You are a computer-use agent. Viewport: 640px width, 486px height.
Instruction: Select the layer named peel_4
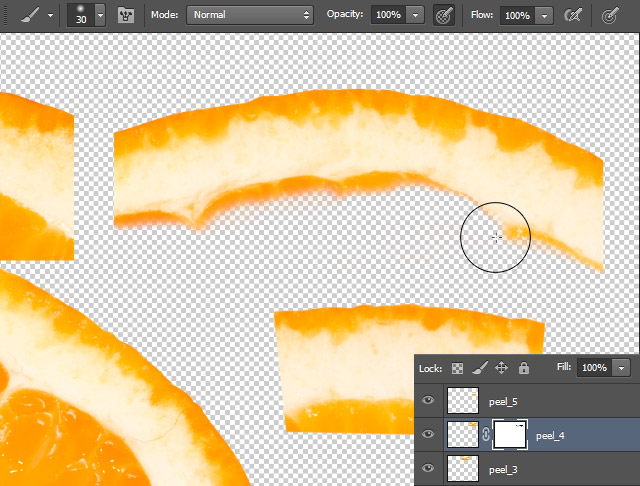tap(550, 435)
